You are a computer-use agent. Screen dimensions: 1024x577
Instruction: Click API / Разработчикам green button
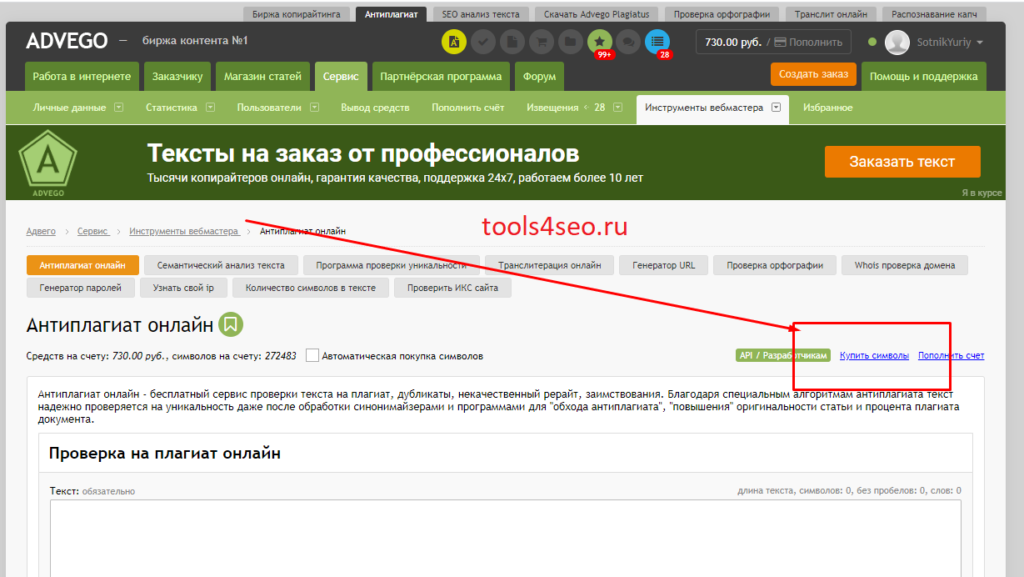(783, 355)
